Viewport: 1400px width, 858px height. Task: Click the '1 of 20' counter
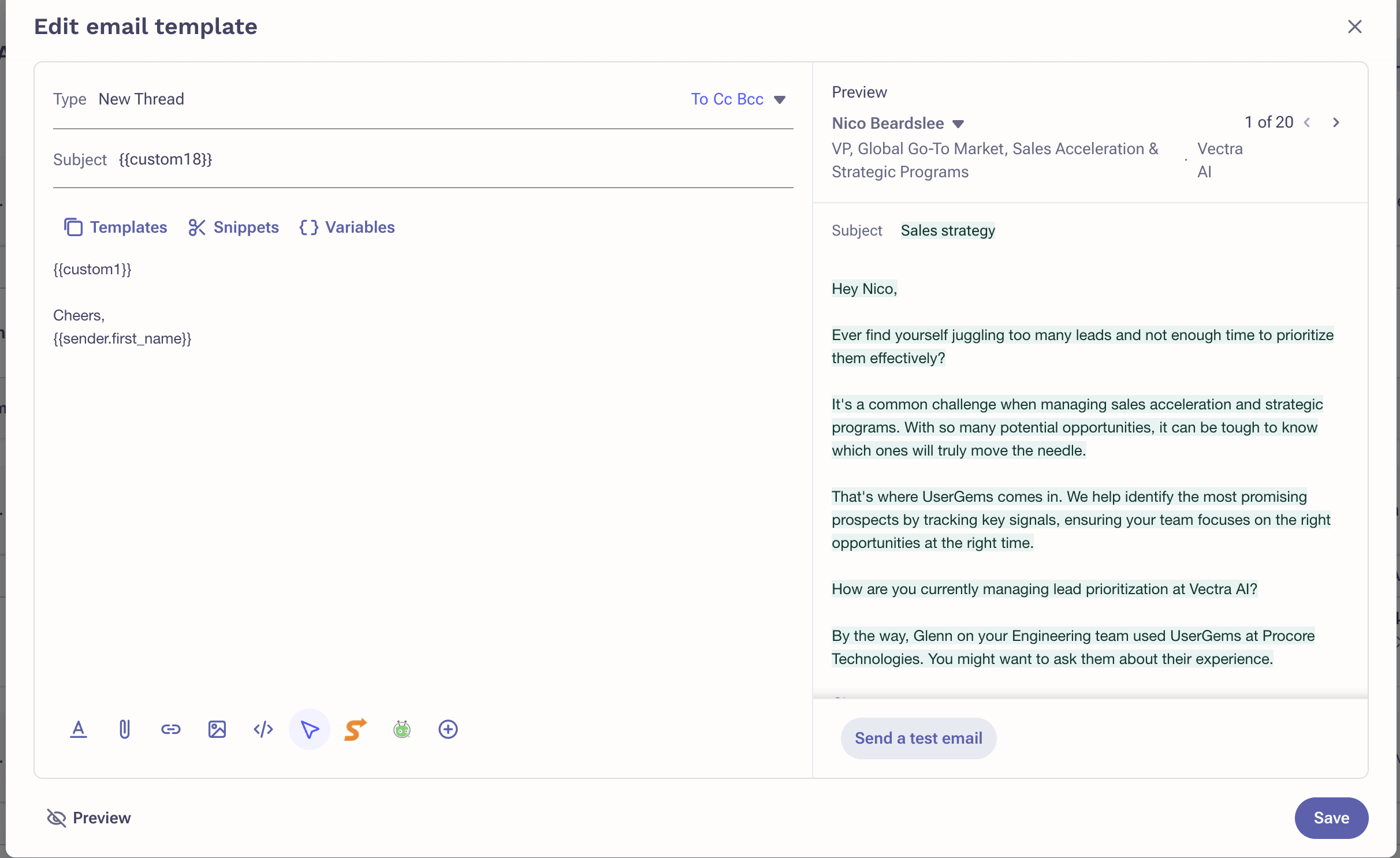[x=1269, y=122]
